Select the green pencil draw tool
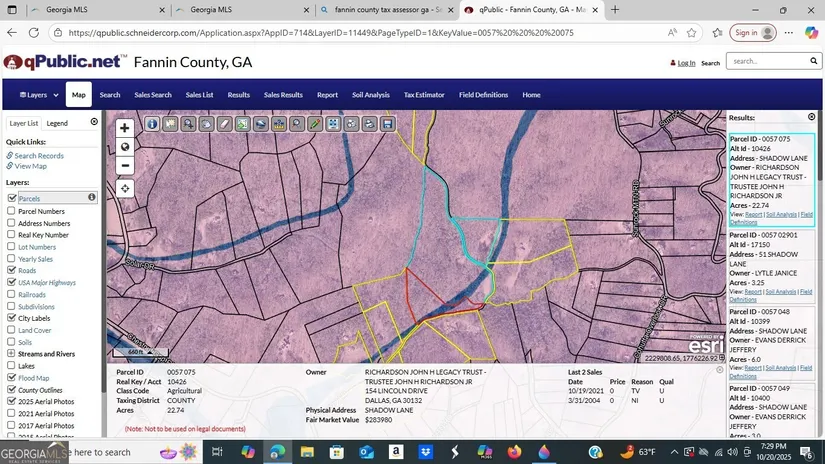825x464 pixels. pos(315,124)
